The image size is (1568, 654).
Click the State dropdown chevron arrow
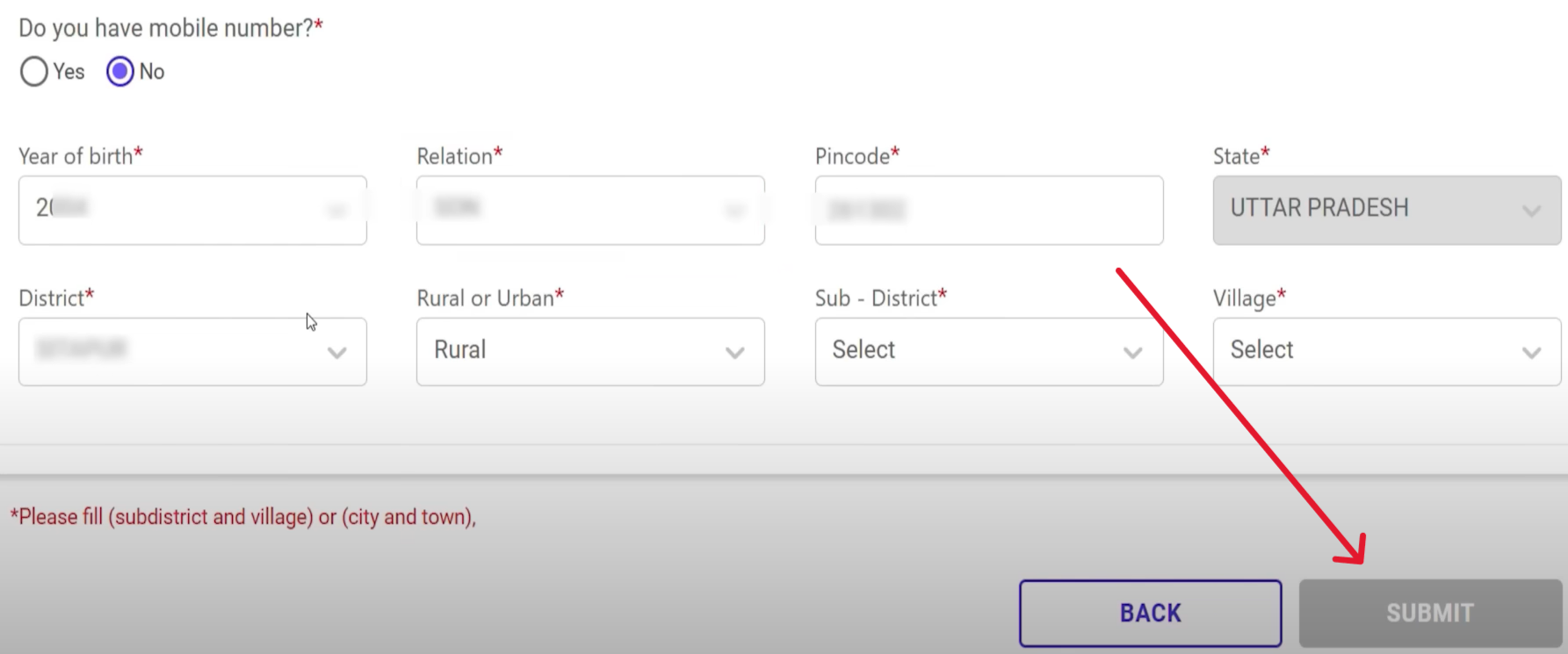[x=1533, y=211]
